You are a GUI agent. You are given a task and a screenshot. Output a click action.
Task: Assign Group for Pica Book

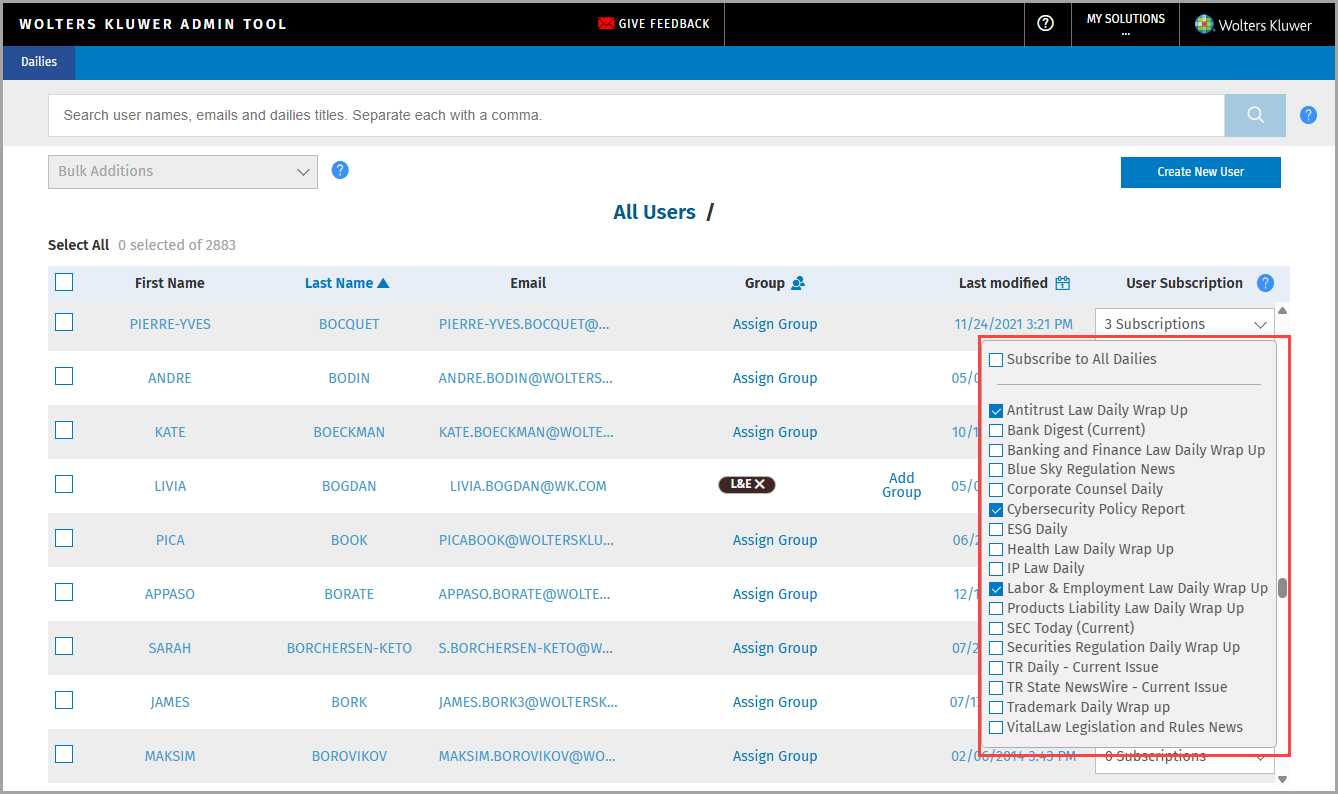pyautogui.click(x=775, y=540)
